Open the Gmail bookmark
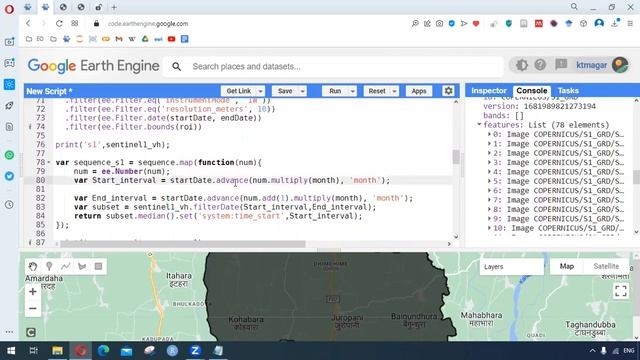 pos(119,39)
